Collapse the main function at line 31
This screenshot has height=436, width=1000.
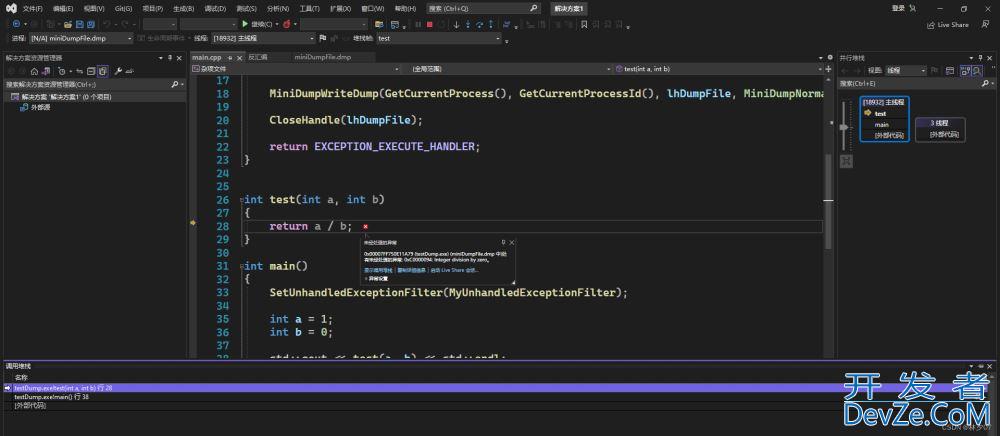tap(241, 266)
